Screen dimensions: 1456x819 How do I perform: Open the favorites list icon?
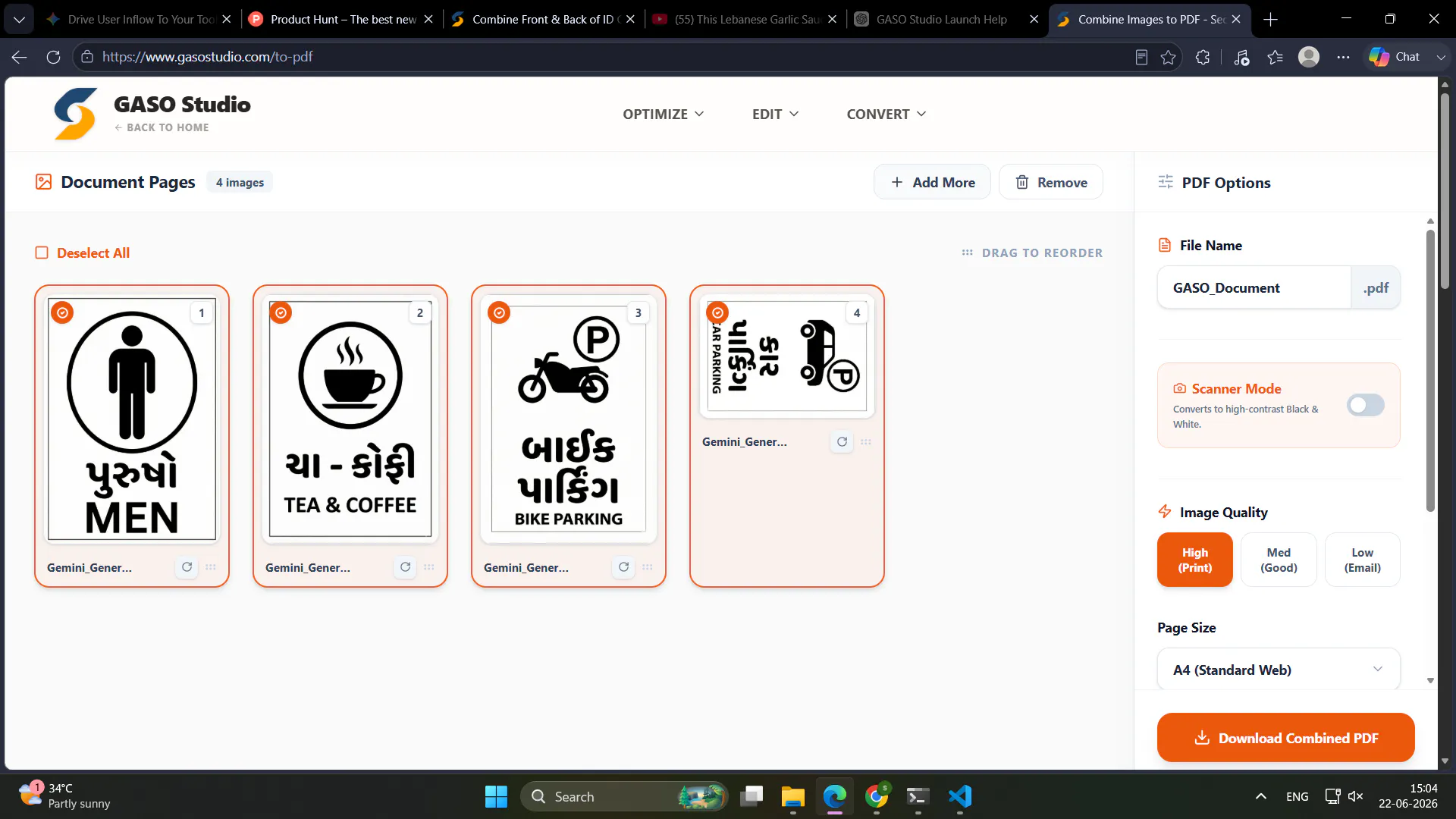point(1276,57)
